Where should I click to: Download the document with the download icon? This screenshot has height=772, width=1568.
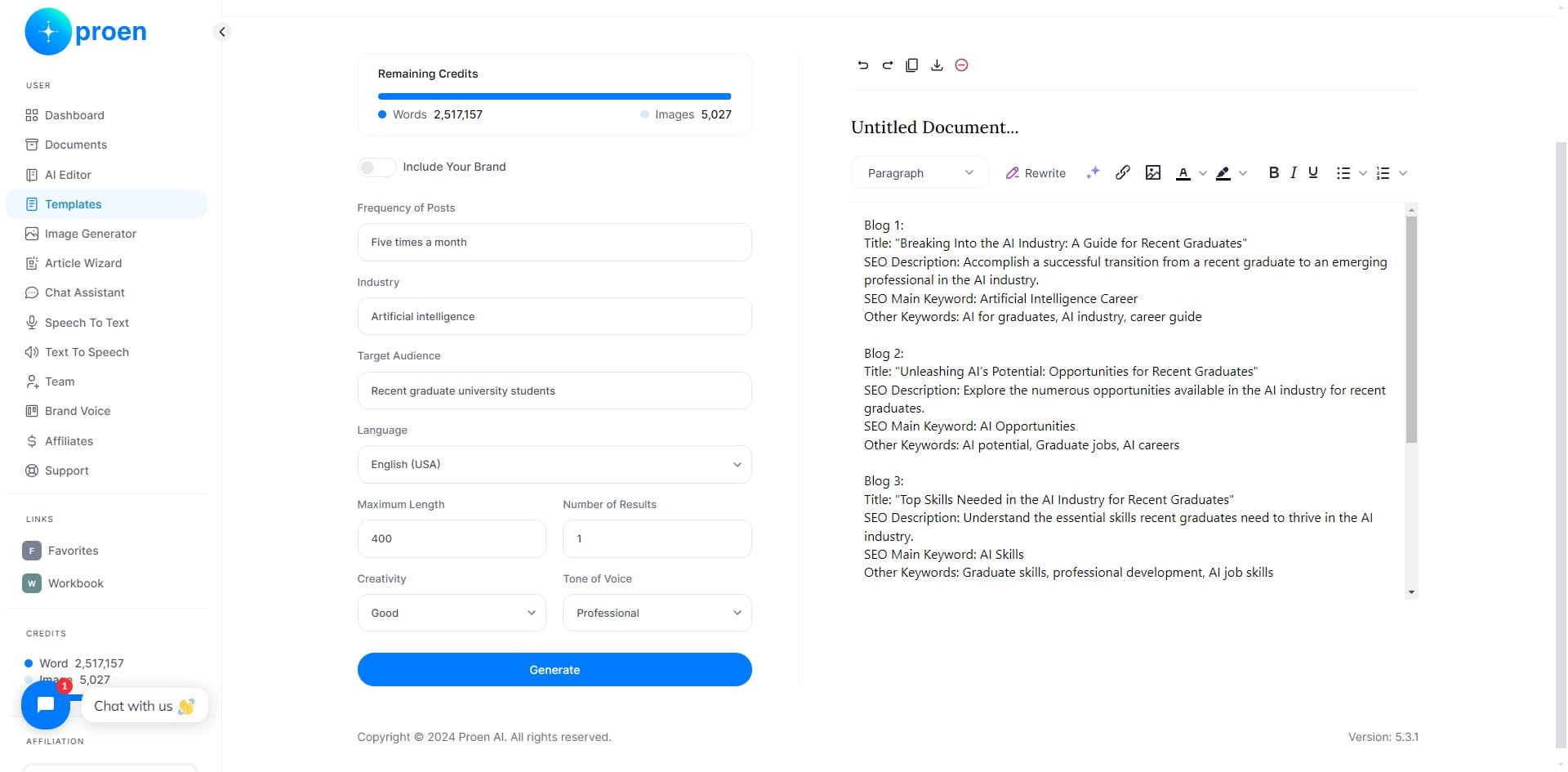pos(937,65)
